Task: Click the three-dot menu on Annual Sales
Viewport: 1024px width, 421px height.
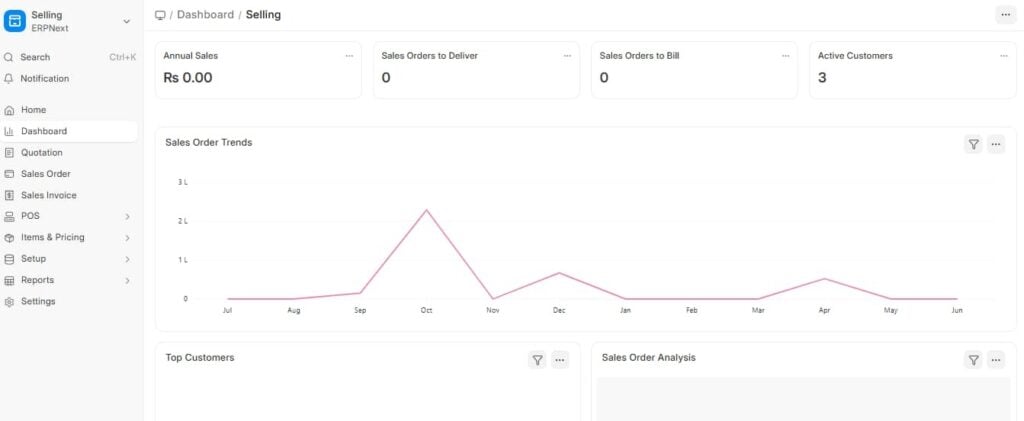Action: tap(349, 56)
